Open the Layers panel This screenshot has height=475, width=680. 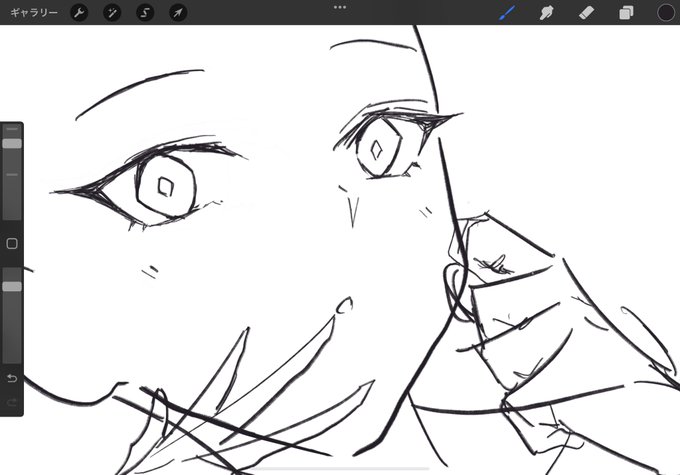point(626,13)
